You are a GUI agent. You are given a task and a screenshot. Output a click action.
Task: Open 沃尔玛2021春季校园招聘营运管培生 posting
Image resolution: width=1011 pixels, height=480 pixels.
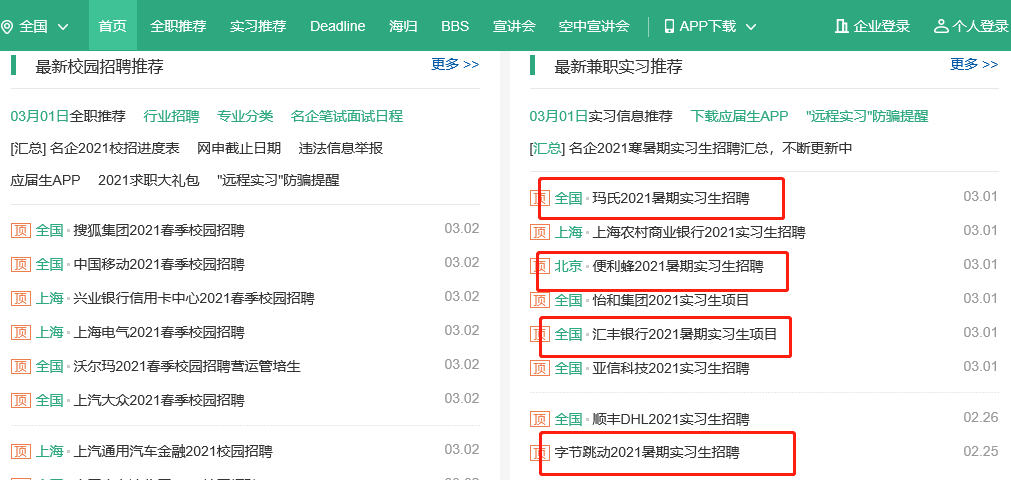187,366
